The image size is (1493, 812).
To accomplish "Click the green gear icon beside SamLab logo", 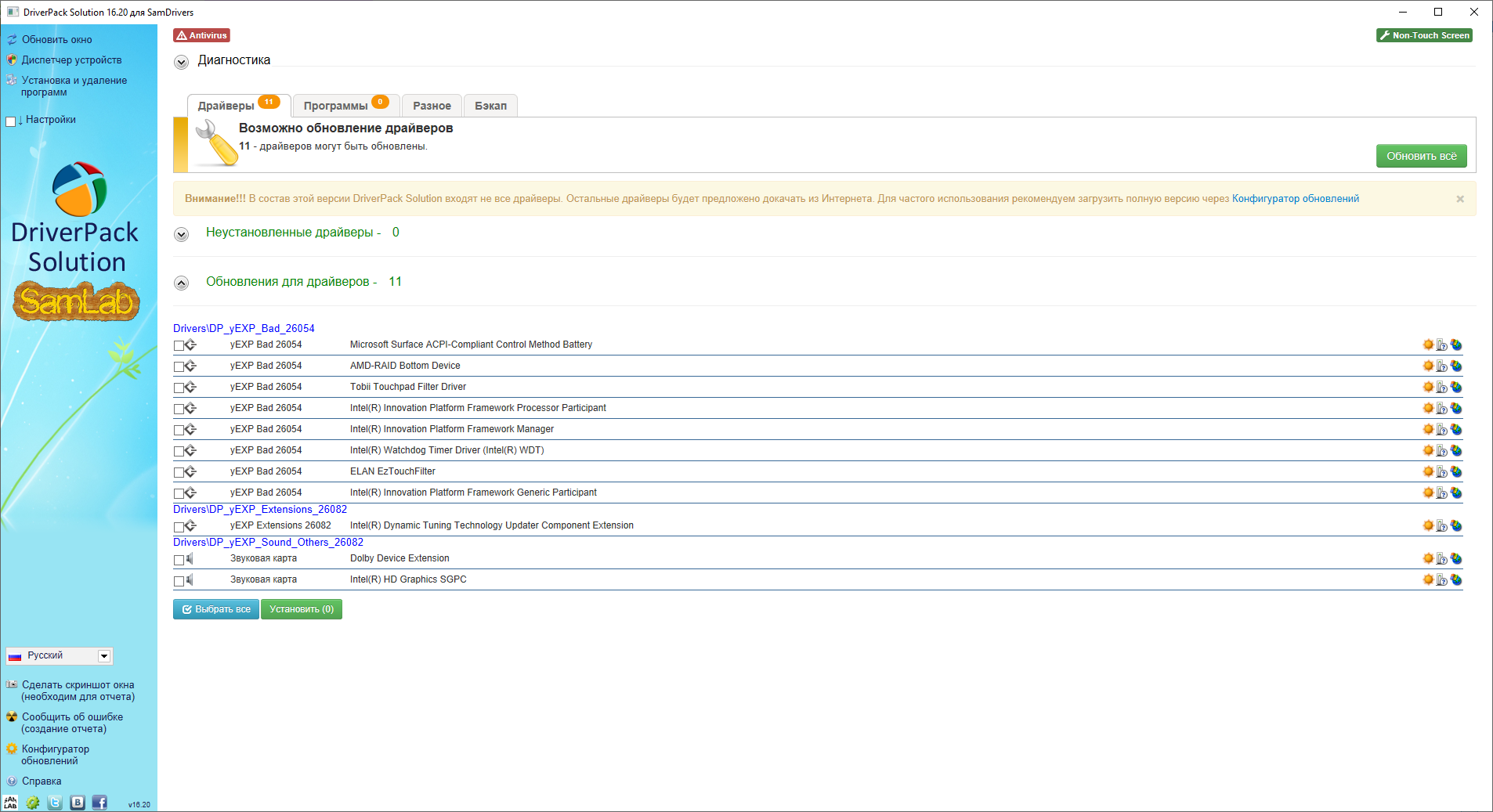I will point(33,803).
